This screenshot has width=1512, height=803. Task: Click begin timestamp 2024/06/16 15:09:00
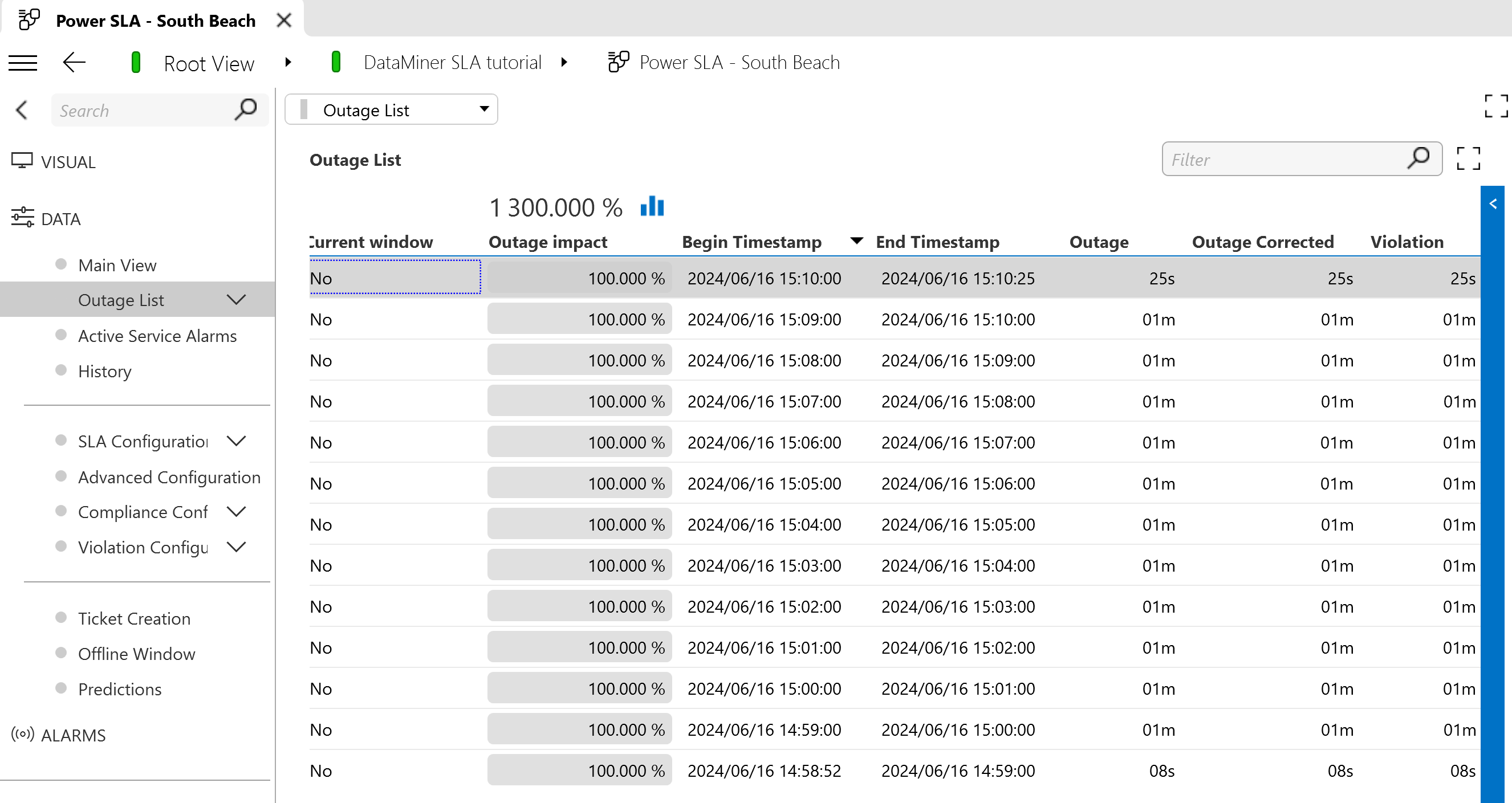pos(764,319)
